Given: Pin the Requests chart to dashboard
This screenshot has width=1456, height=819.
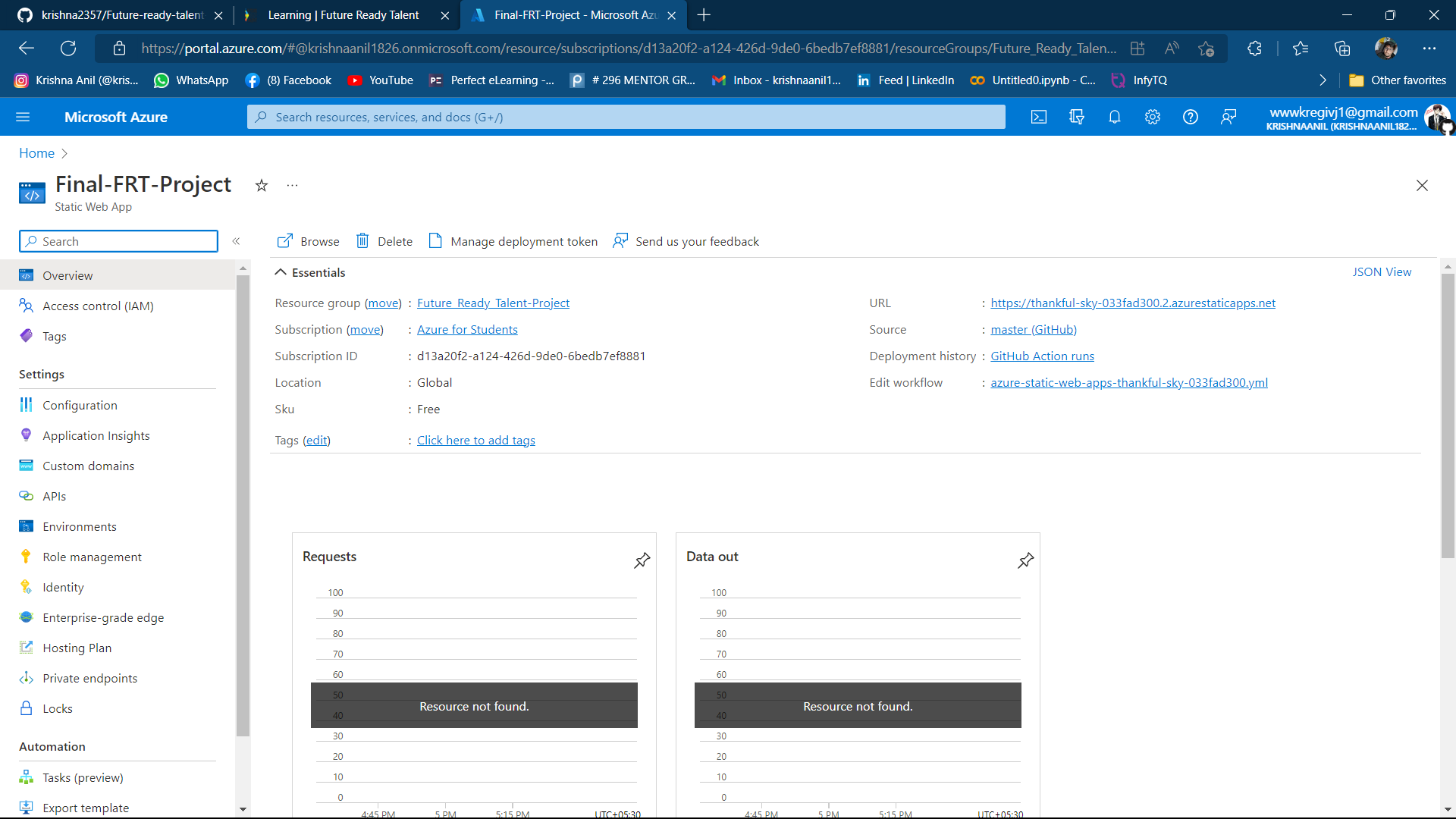Looking at the screenshot, I should tap(642, 560).
